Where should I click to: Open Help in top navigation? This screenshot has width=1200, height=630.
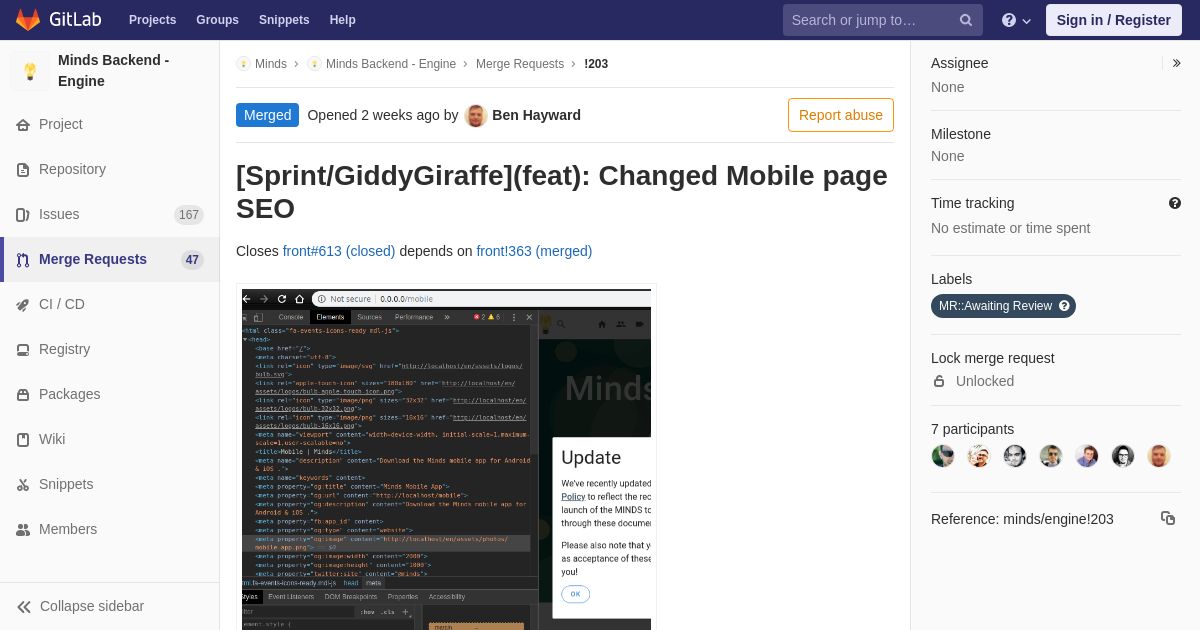(x=343, y=20)
